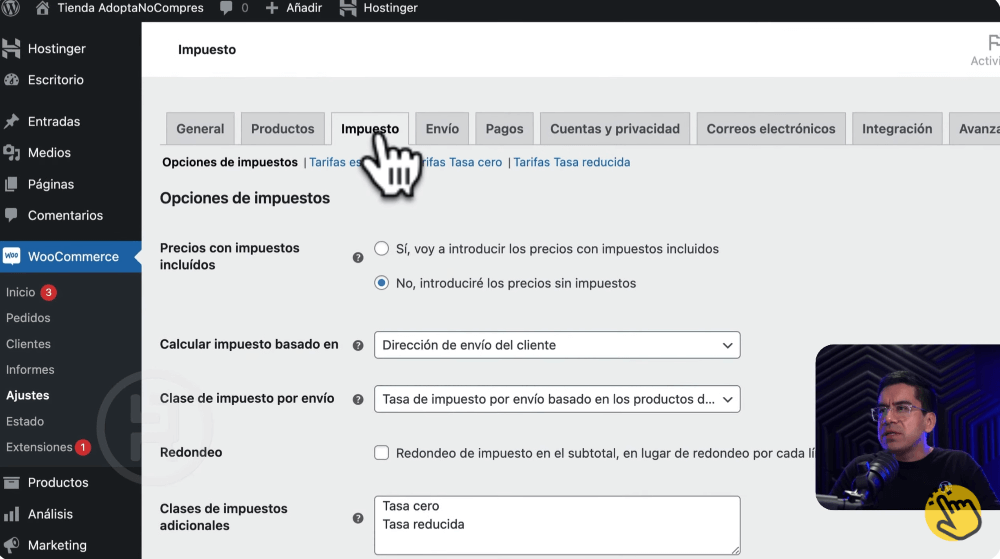This screenshot has height=559, width=1000.
Task: Open Hostinger menu in admin bar
Action: [x=390, y=8]
